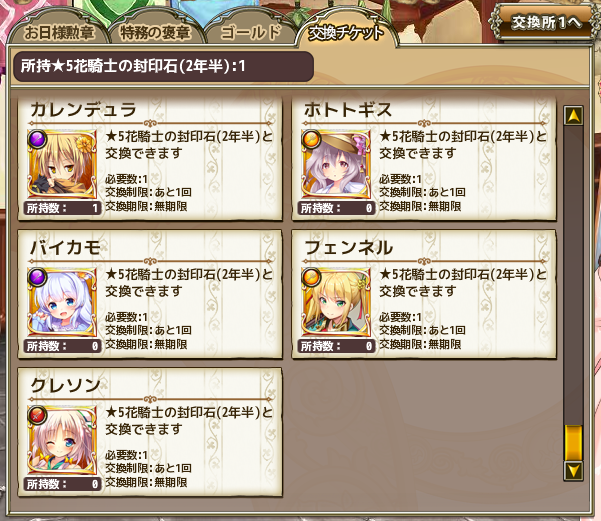601x521 pixels.
Task: Select the ホトトギス character portrait
Action: point(336,165)
